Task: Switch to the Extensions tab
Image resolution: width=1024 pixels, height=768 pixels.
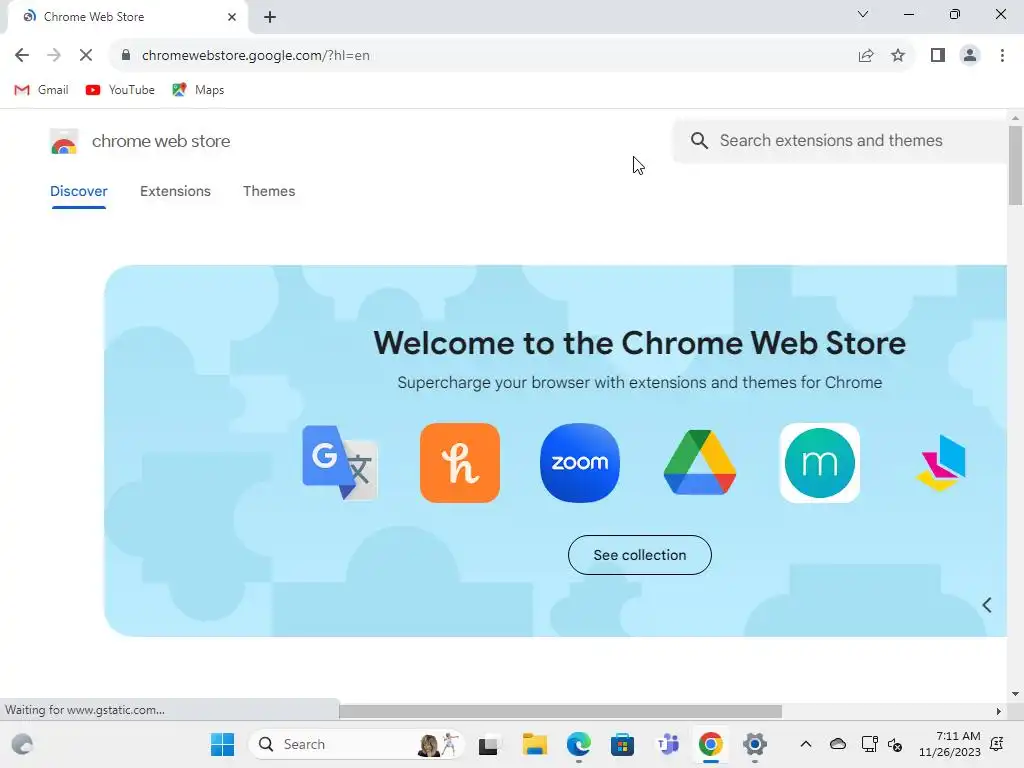Action: [175, 191]
